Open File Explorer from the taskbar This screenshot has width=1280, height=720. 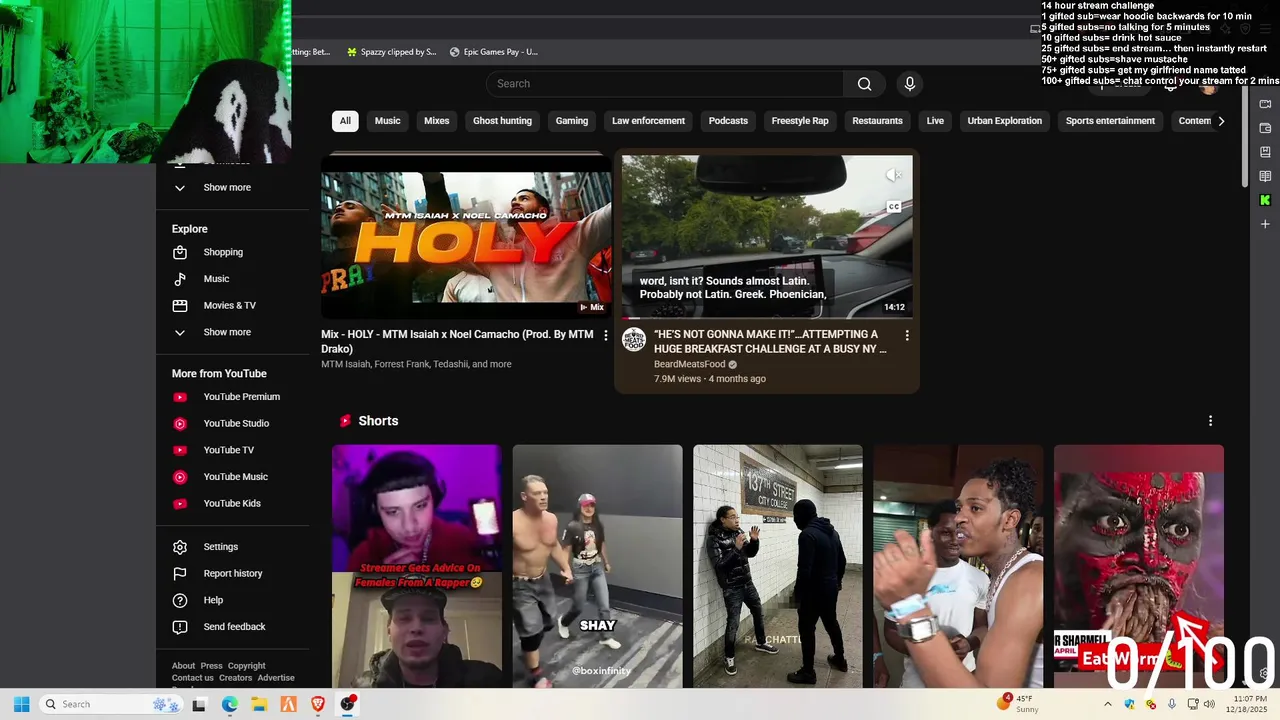(259, 704)
